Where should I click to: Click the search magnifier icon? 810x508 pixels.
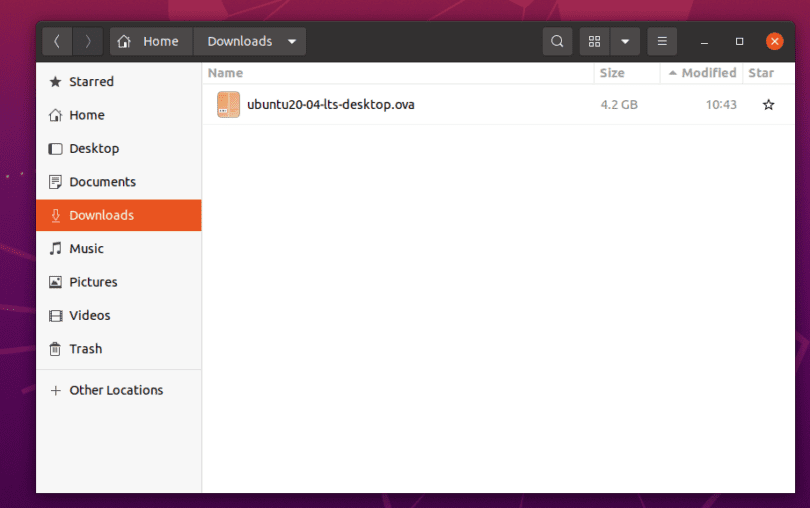click(557, 41)
